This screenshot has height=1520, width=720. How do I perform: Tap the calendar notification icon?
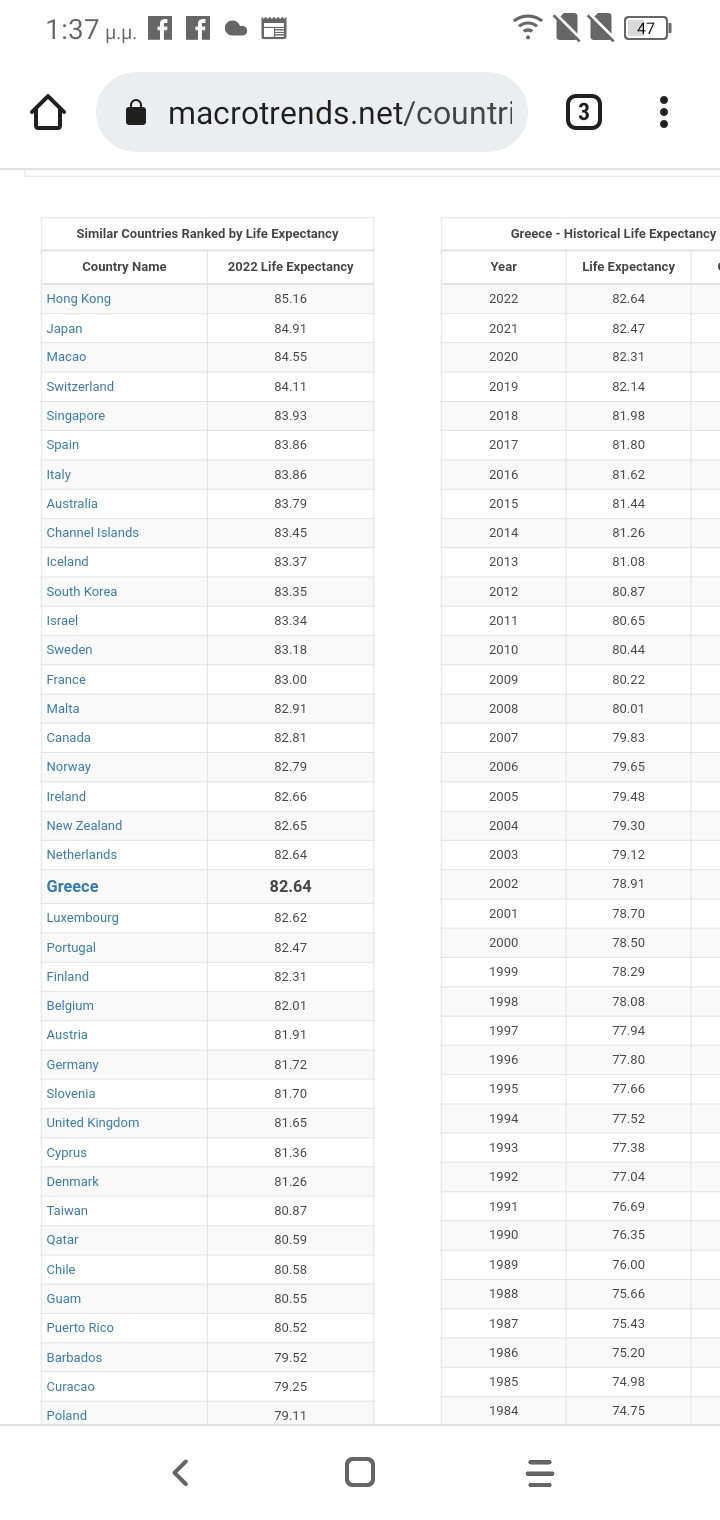(x=274, y=29)
